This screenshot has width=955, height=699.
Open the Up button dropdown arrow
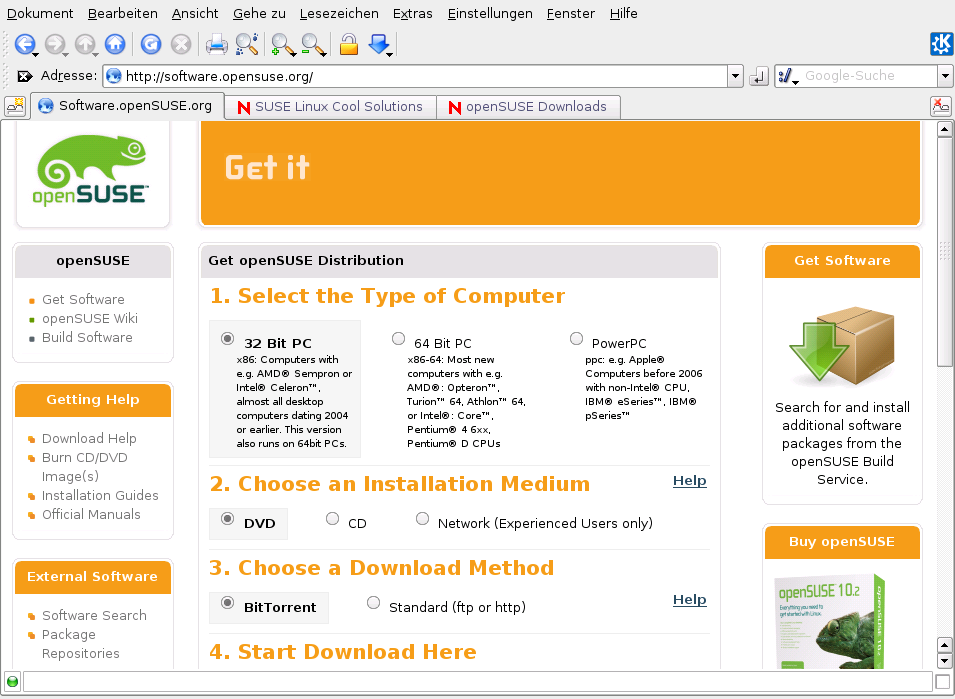click(x=96, y=55)
